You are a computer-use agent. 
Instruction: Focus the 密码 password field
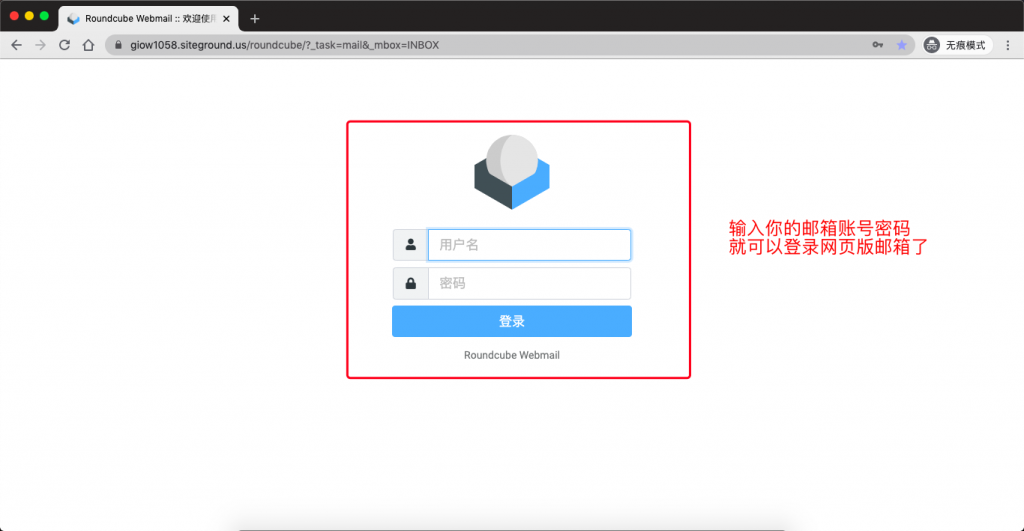coord(530,283)
